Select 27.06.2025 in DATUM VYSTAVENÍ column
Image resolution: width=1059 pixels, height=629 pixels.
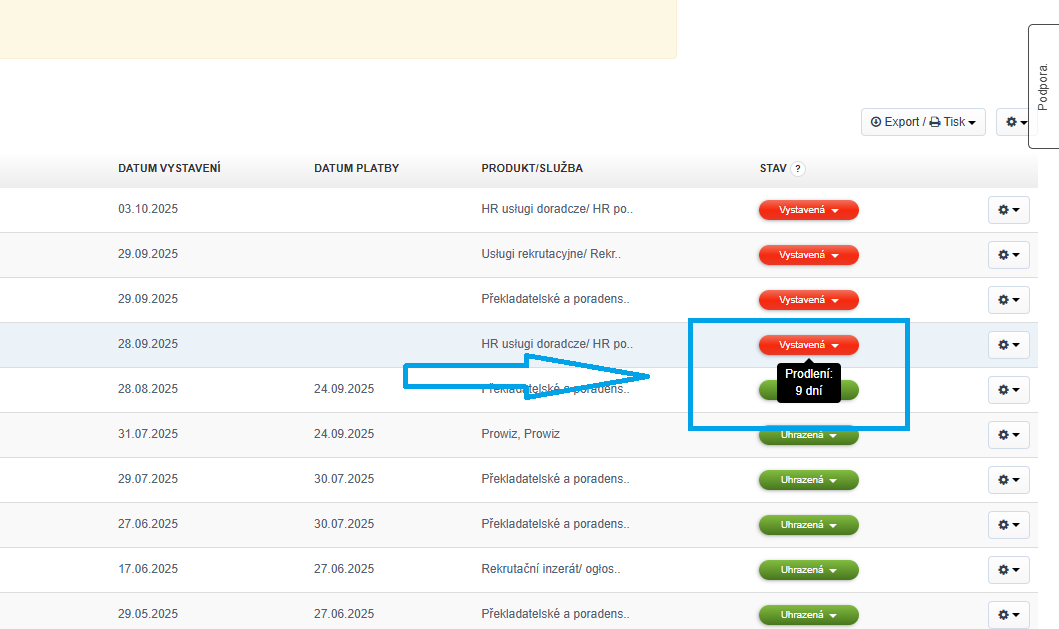click(x=148, y=524)
